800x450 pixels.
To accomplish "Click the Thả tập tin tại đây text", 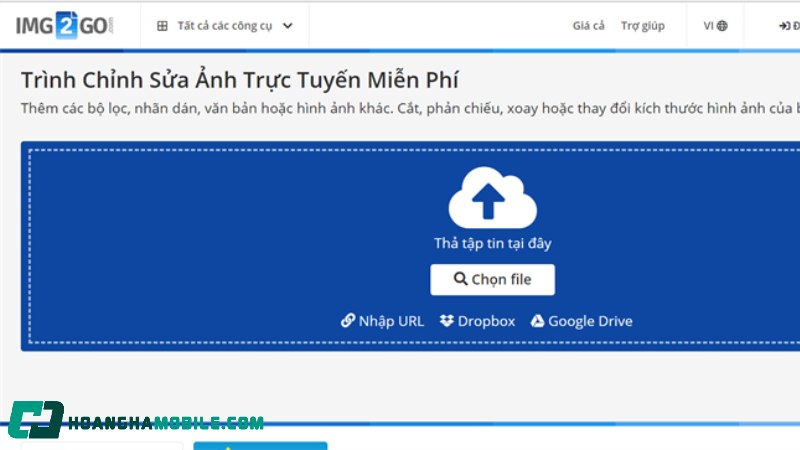I will pyautogui.click(x=492, y=243).
